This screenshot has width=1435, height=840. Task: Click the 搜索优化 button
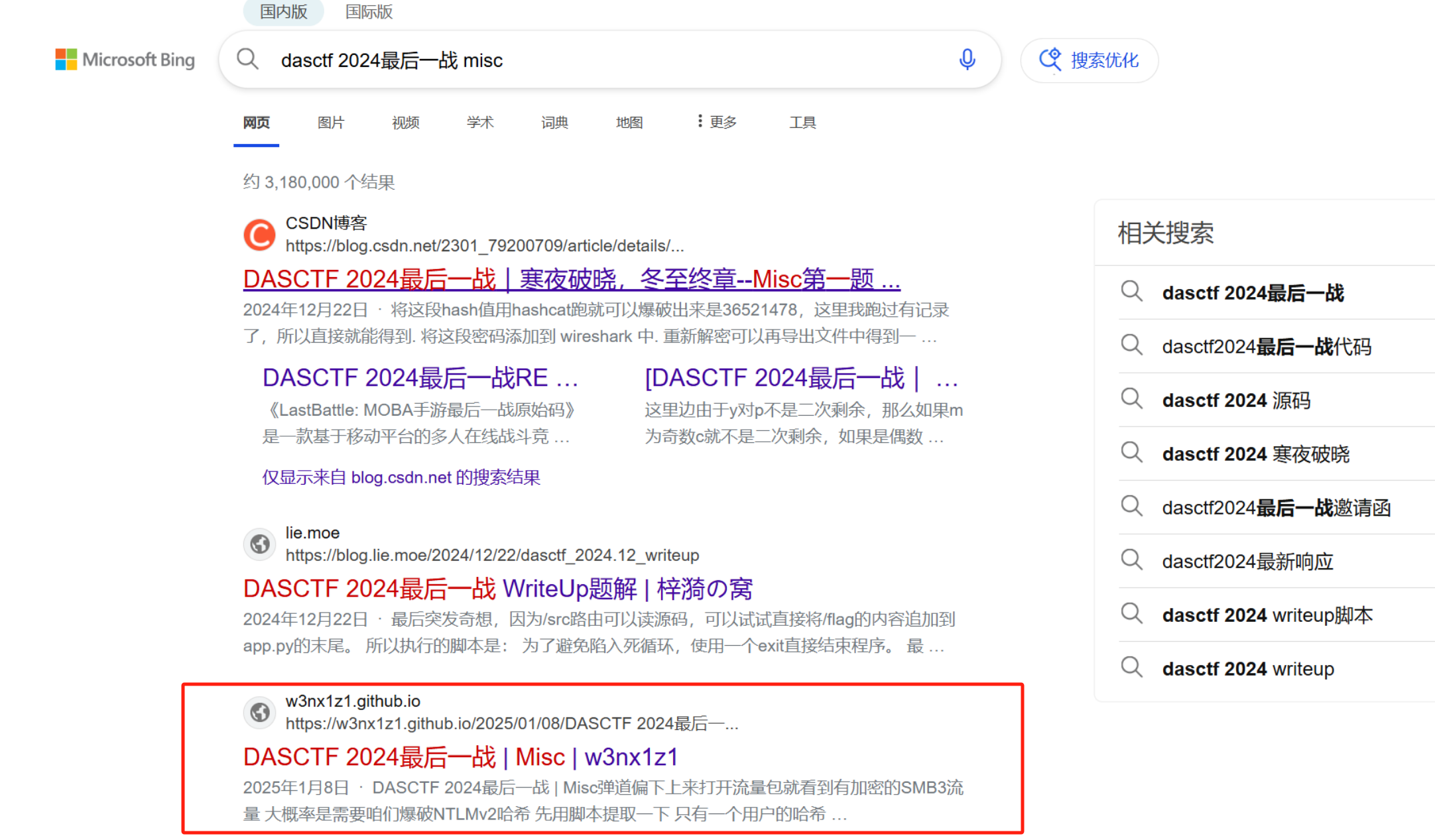[1089, 60]
